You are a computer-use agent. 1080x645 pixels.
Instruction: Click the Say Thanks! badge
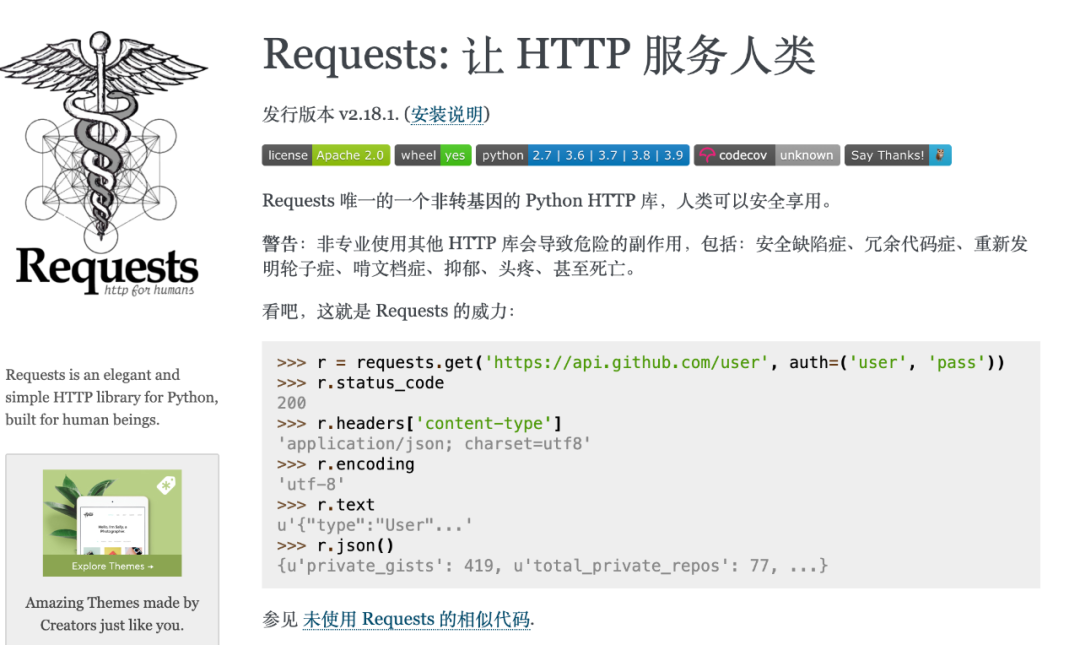tap(896, 155)
